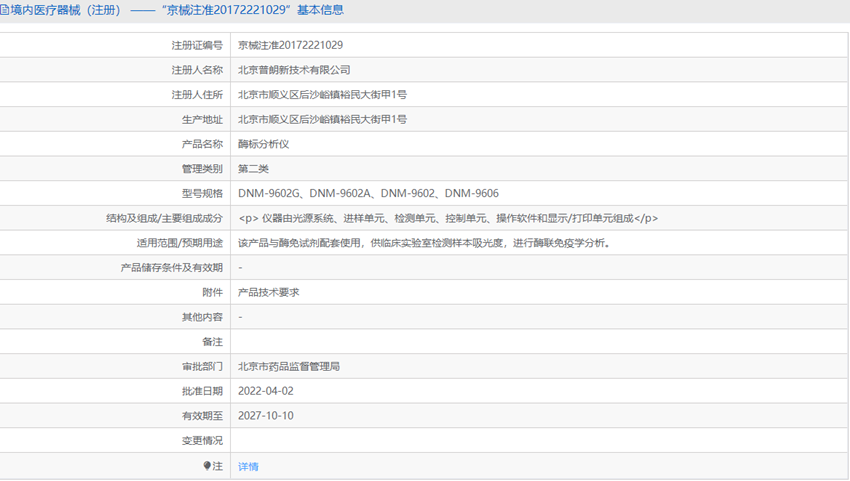Select product name 酶标分析仪
The image size is (850, 481).
pos(263,144)
